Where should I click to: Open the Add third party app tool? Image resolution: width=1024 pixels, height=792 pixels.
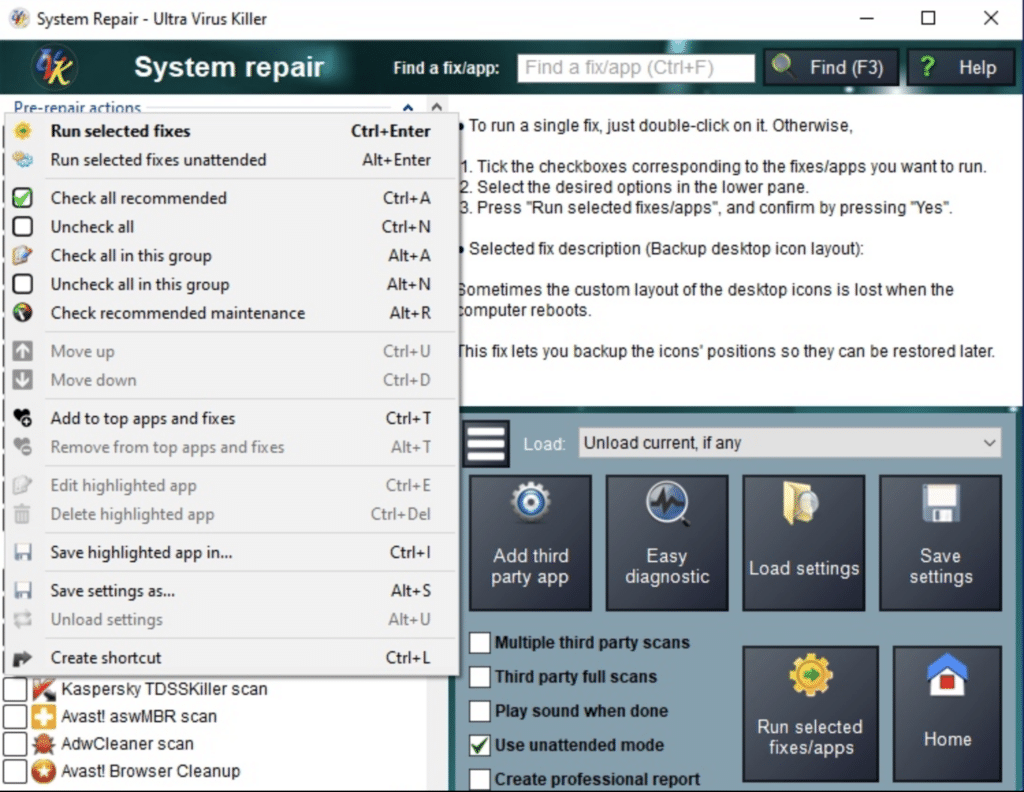pyautogui.click(x=530, y=542)
